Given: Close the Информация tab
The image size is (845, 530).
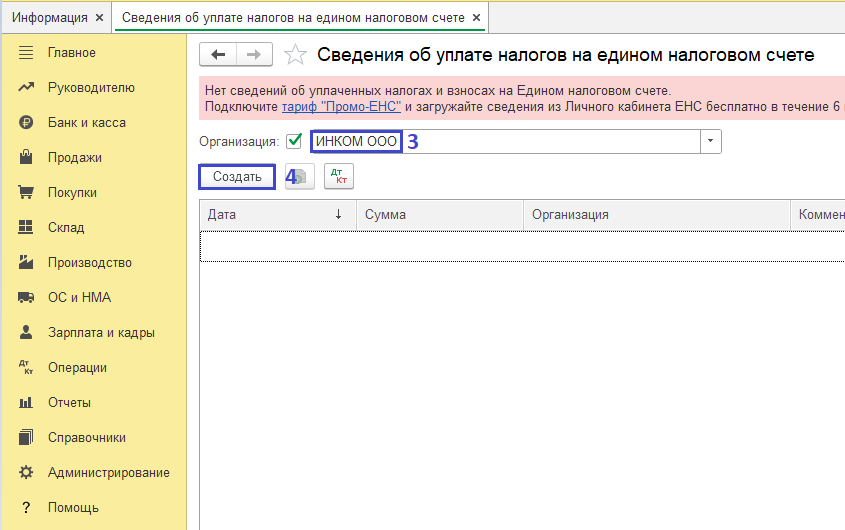Looking at the screenshot, I should [100, 18].
